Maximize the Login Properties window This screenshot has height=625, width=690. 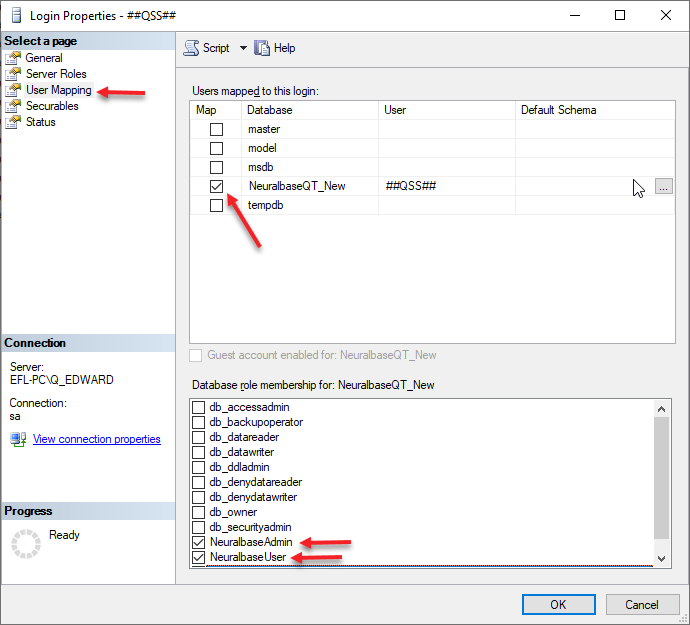(x=620, y=15)
